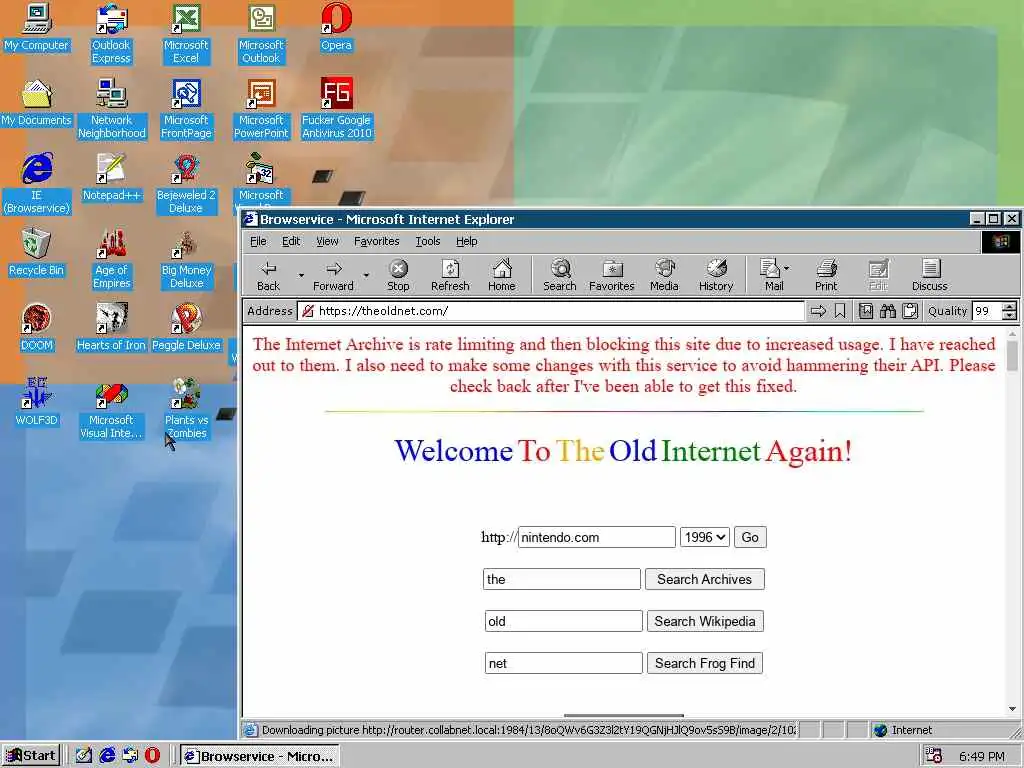Click the Search Wikipedia text field
Screen dimensions: 1024x768
point(564,621)
